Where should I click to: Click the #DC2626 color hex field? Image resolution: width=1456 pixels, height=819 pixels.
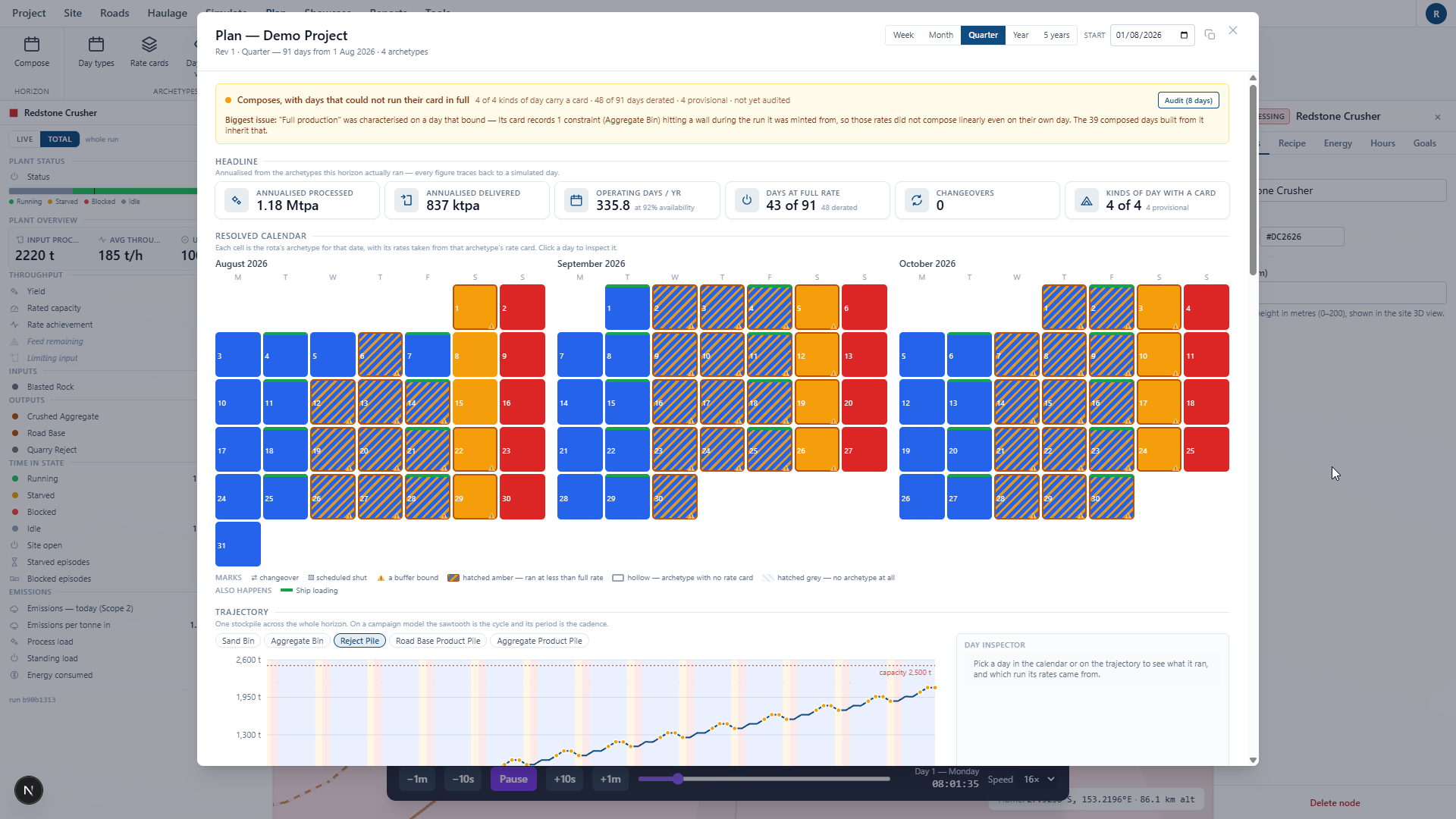point(1302,237)
